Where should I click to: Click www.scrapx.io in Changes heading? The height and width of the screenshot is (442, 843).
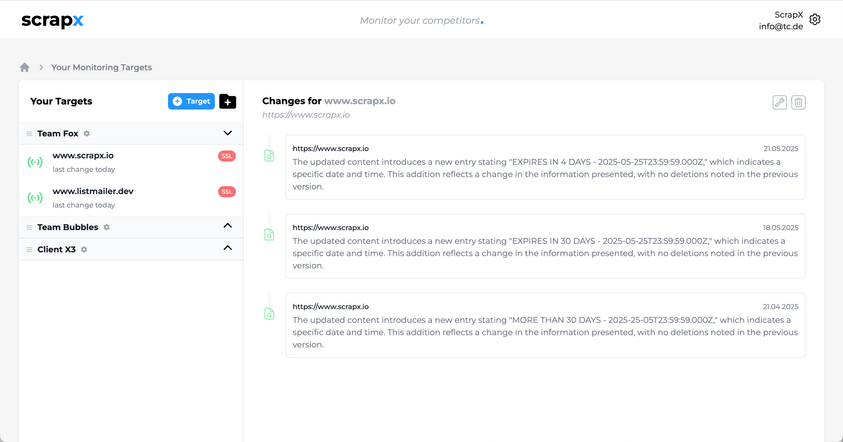tap(360, 101)
